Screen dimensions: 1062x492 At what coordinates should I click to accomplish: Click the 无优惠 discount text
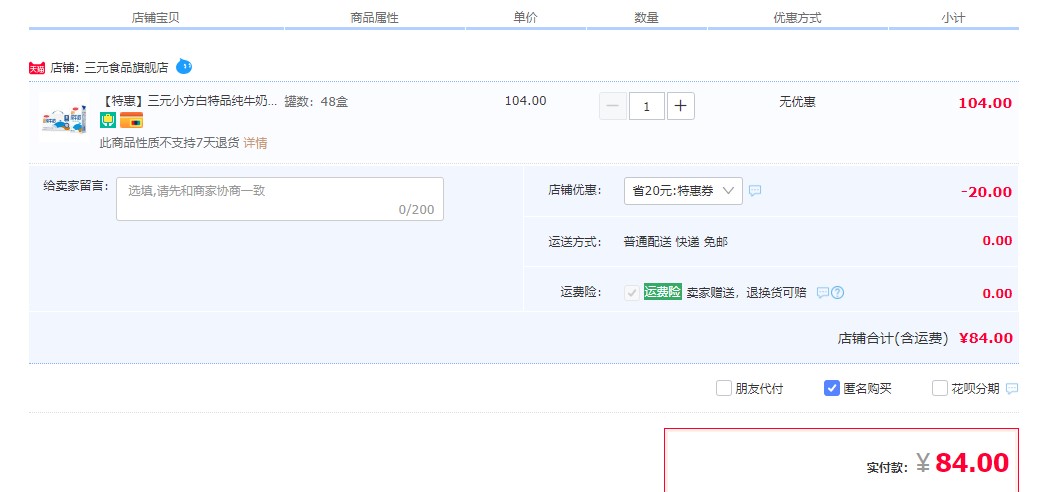coord(797,102)
